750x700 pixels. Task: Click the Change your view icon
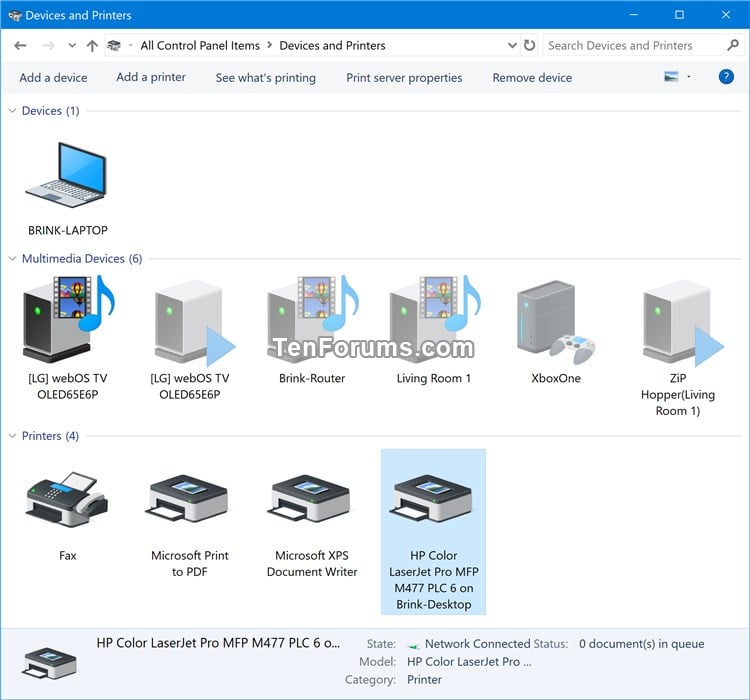click(x=671, y=77)
